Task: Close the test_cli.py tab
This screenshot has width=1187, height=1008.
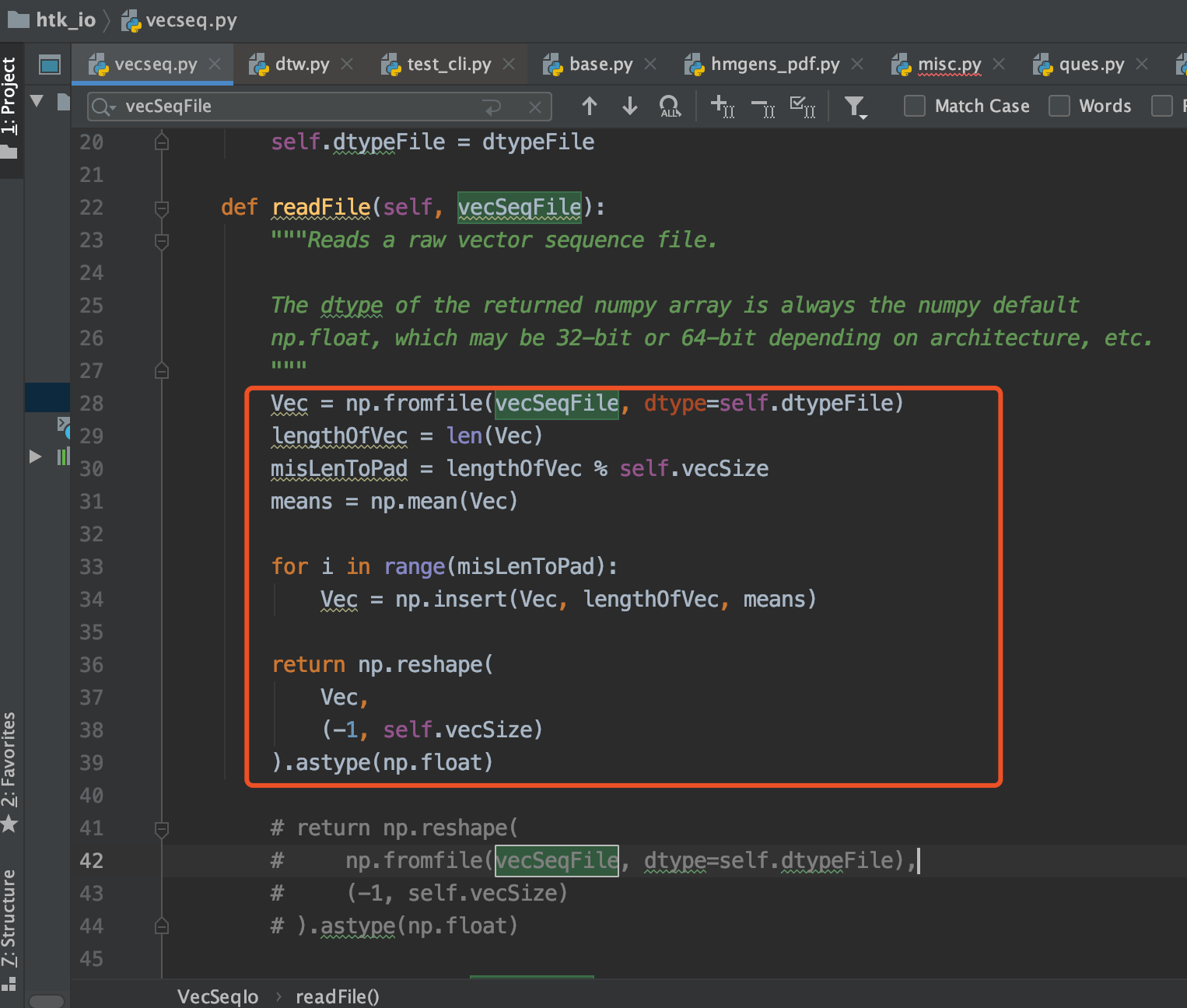Action: click(x=509, y=65)
